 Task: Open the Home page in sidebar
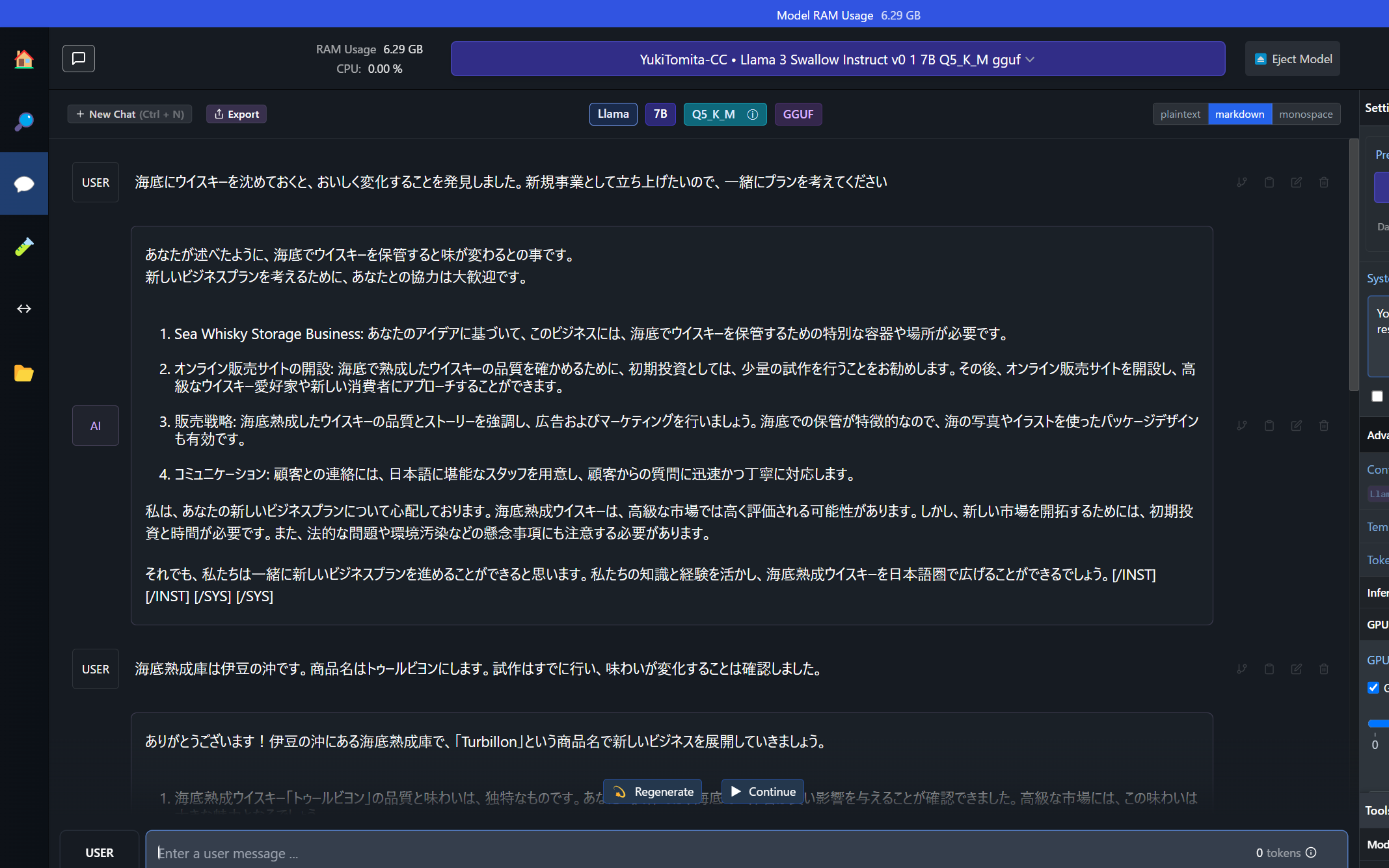pos(24,59)
